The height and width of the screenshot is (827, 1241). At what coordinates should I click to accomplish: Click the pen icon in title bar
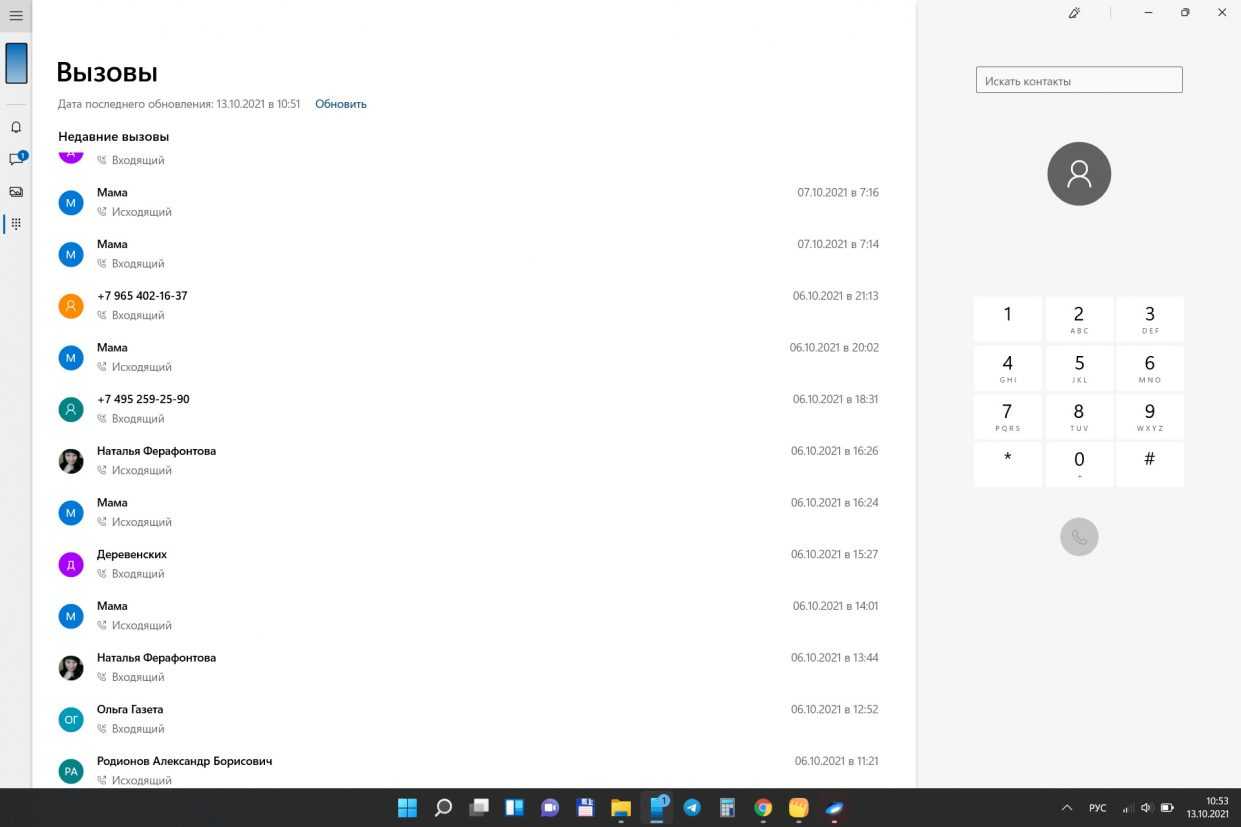click(1075, 13)
